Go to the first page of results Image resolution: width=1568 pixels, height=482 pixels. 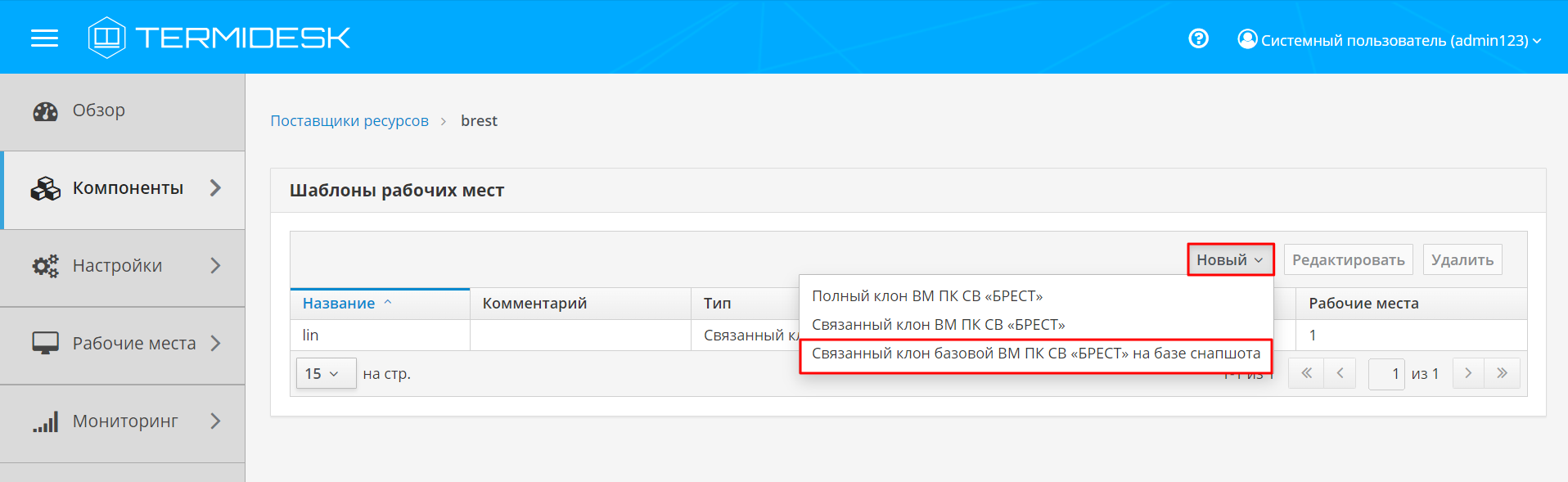[x=1306, y=373]
